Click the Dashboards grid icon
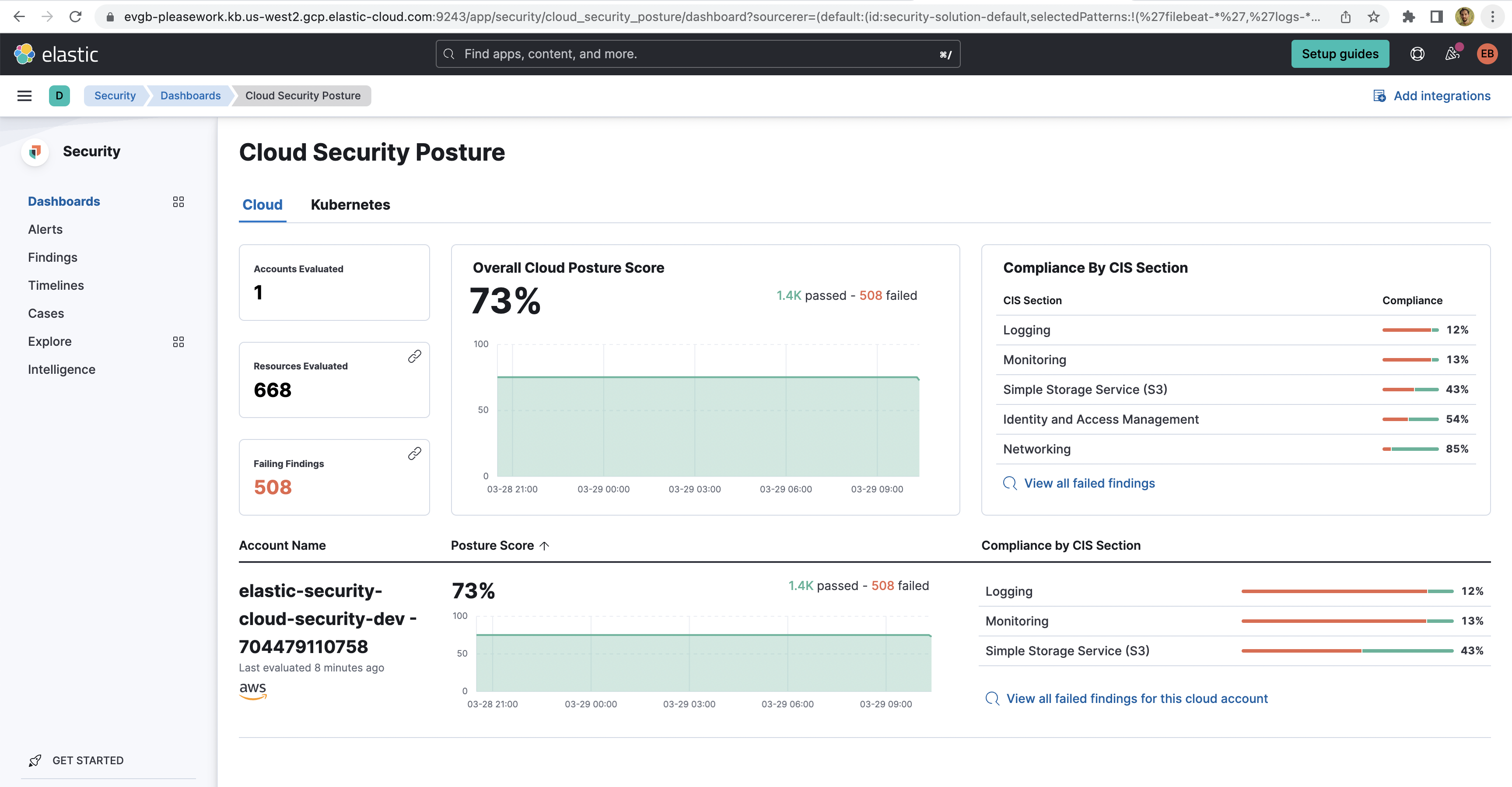Screen dimensions: 1512x787 pyautogui.click(x=178, y=201)
